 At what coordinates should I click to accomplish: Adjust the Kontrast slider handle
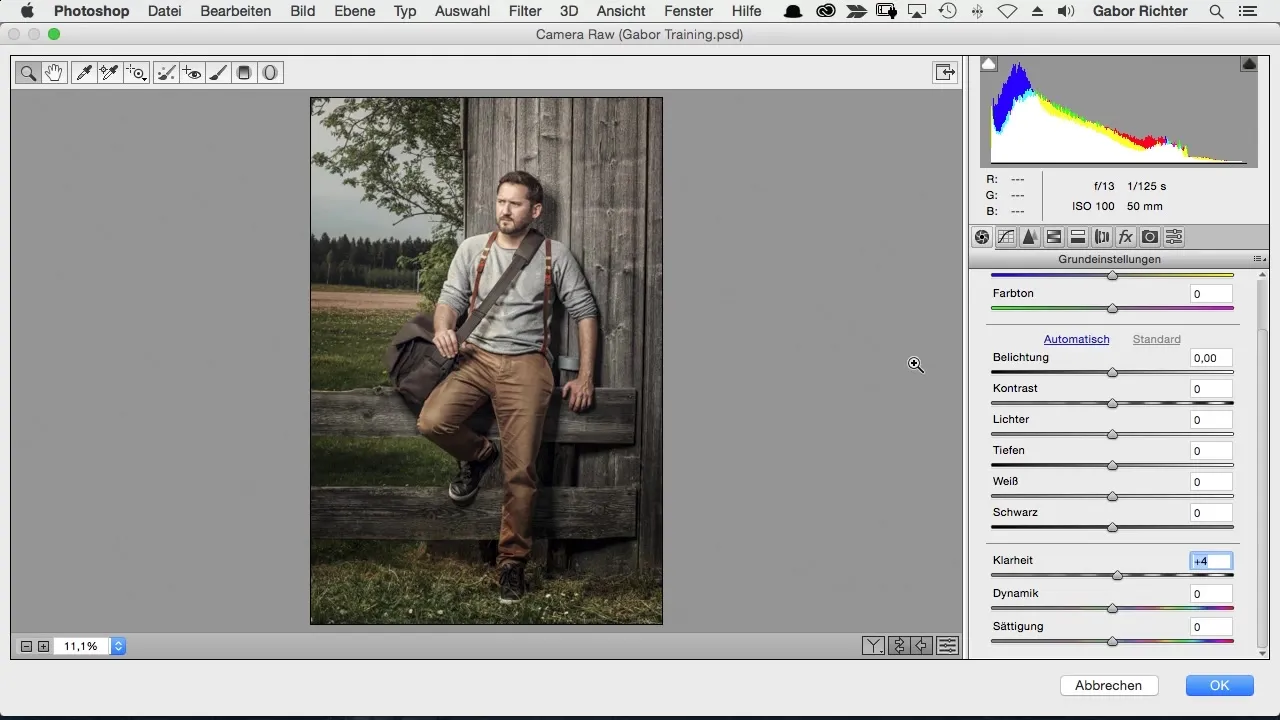coord(1112,403)
